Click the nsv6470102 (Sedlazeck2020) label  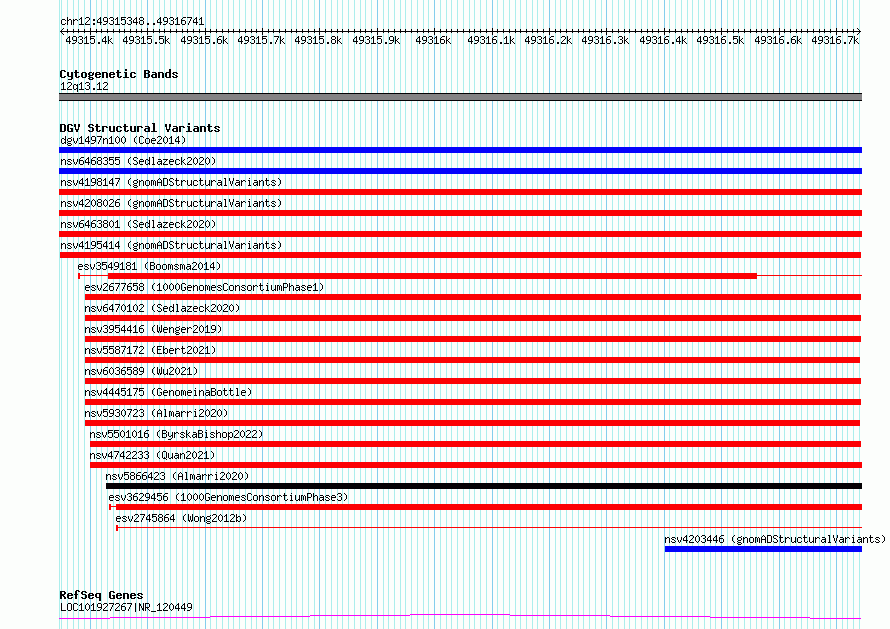162,308
